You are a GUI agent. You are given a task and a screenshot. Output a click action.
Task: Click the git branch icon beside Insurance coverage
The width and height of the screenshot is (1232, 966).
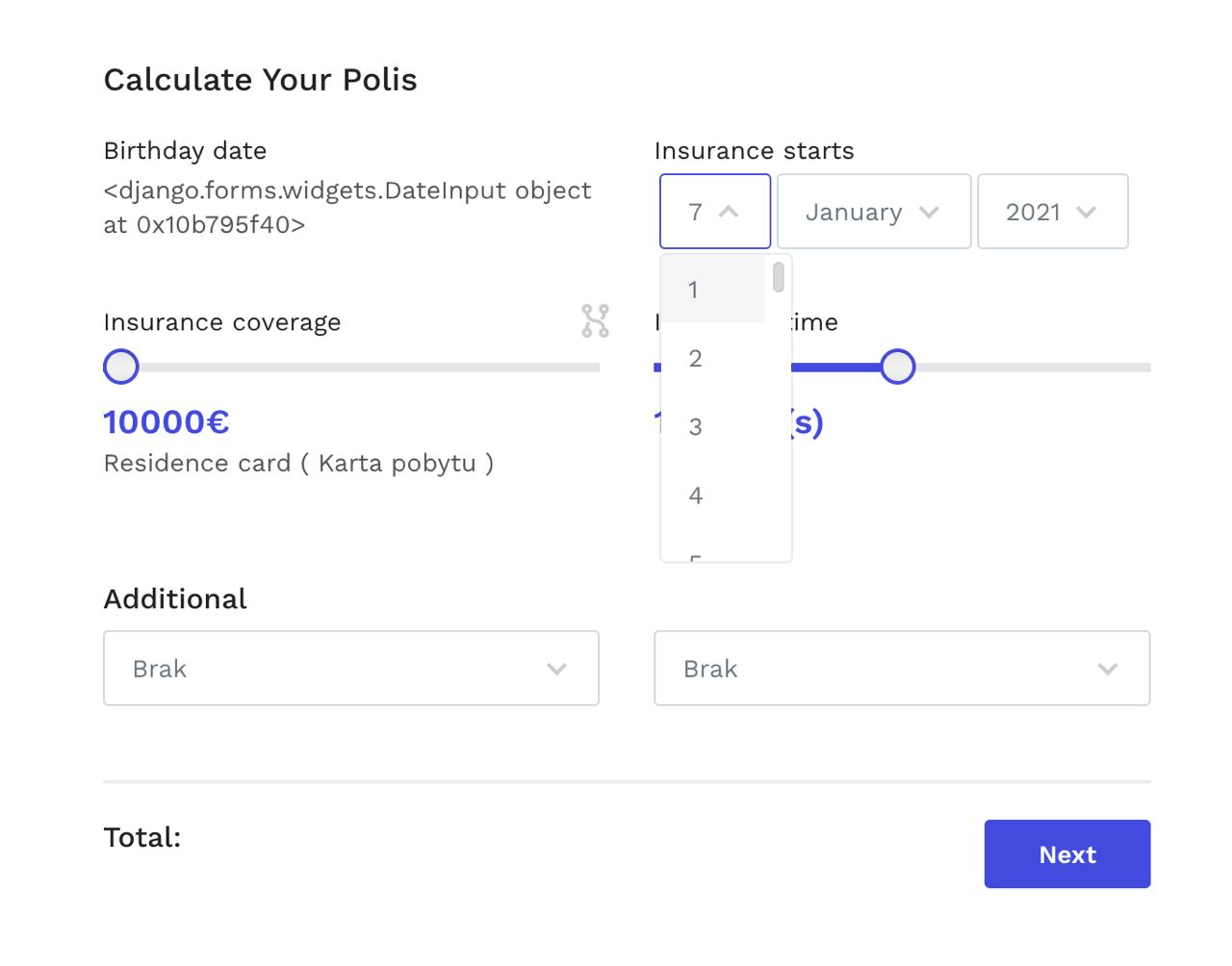pos(595,321)
